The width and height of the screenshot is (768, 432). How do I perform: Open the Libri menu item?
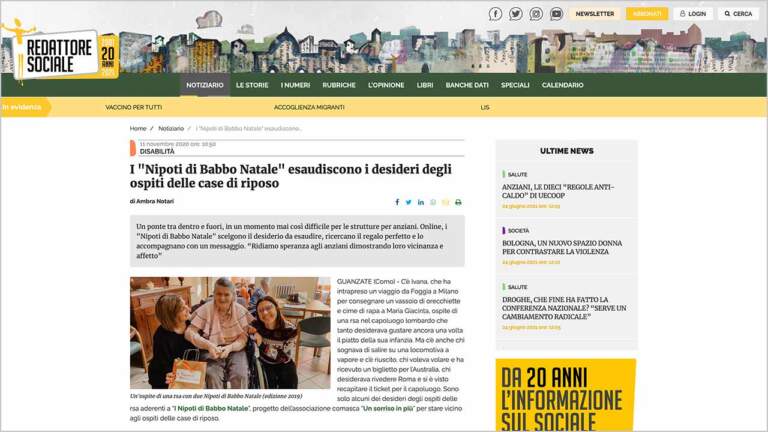coord(425,85)
